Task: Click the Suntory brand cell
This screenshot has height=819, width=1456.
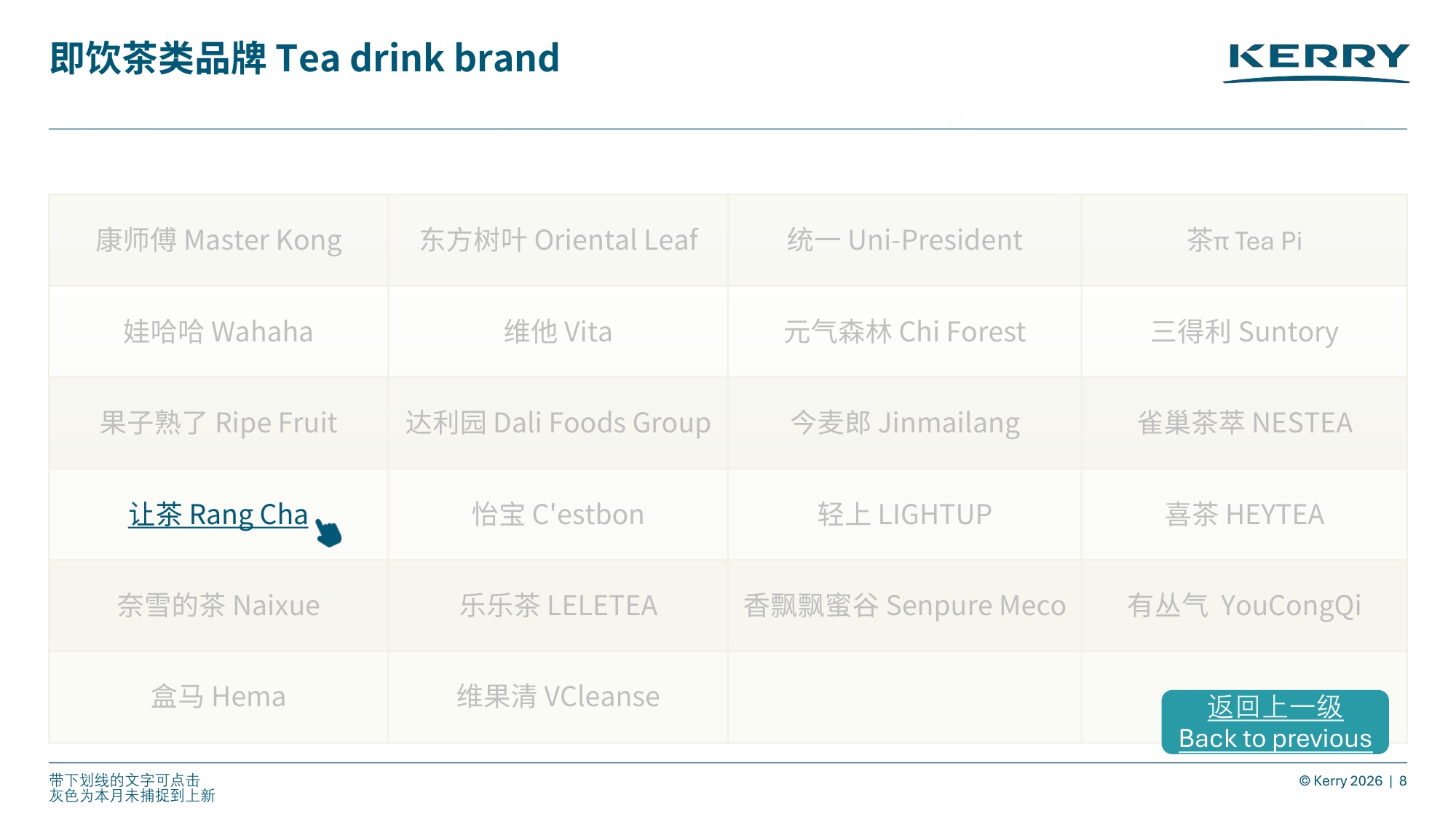Action: pos(1245,332)
